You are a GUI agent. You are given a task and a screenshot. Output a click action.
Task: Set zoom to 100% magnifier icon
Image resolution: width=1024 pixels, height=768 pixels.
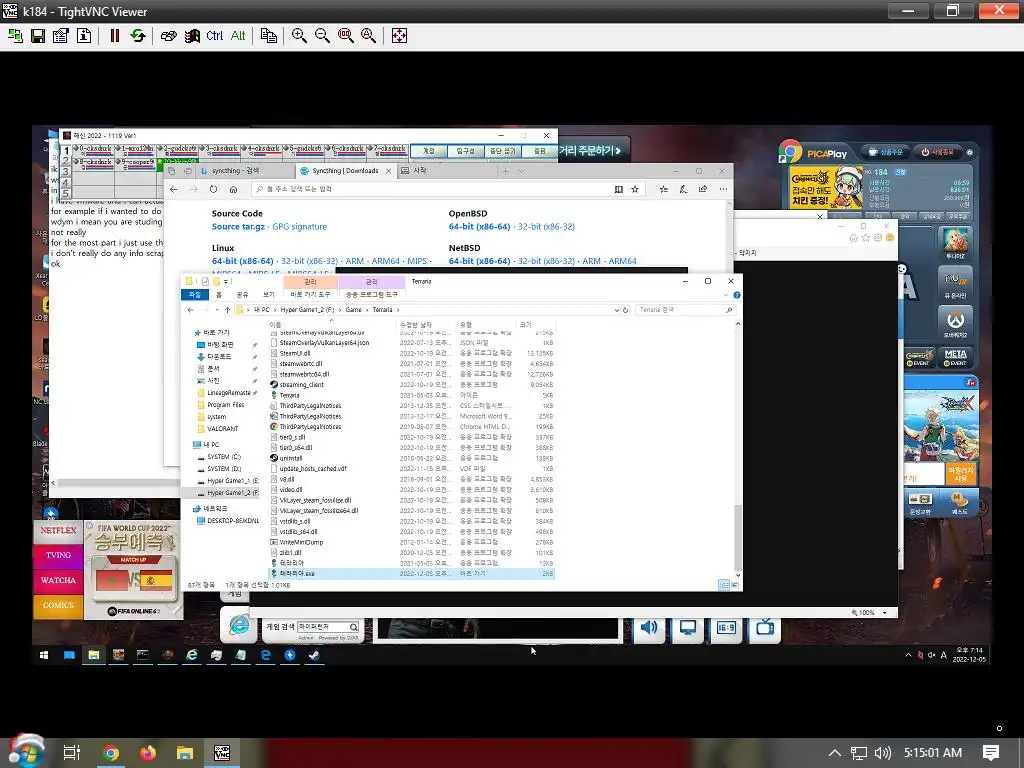[x=345, y=36]
